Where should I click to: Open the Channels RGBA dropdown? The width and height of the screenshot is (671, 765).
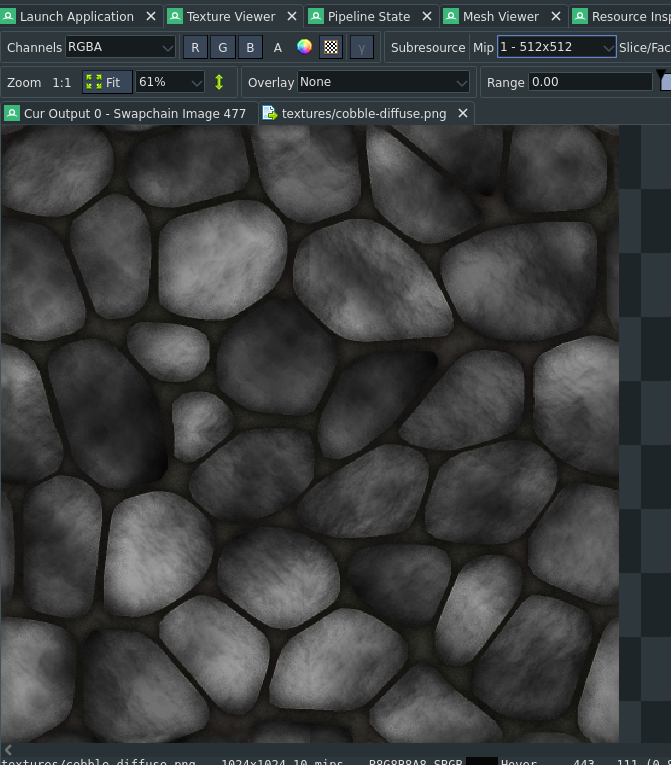(121, 48)
